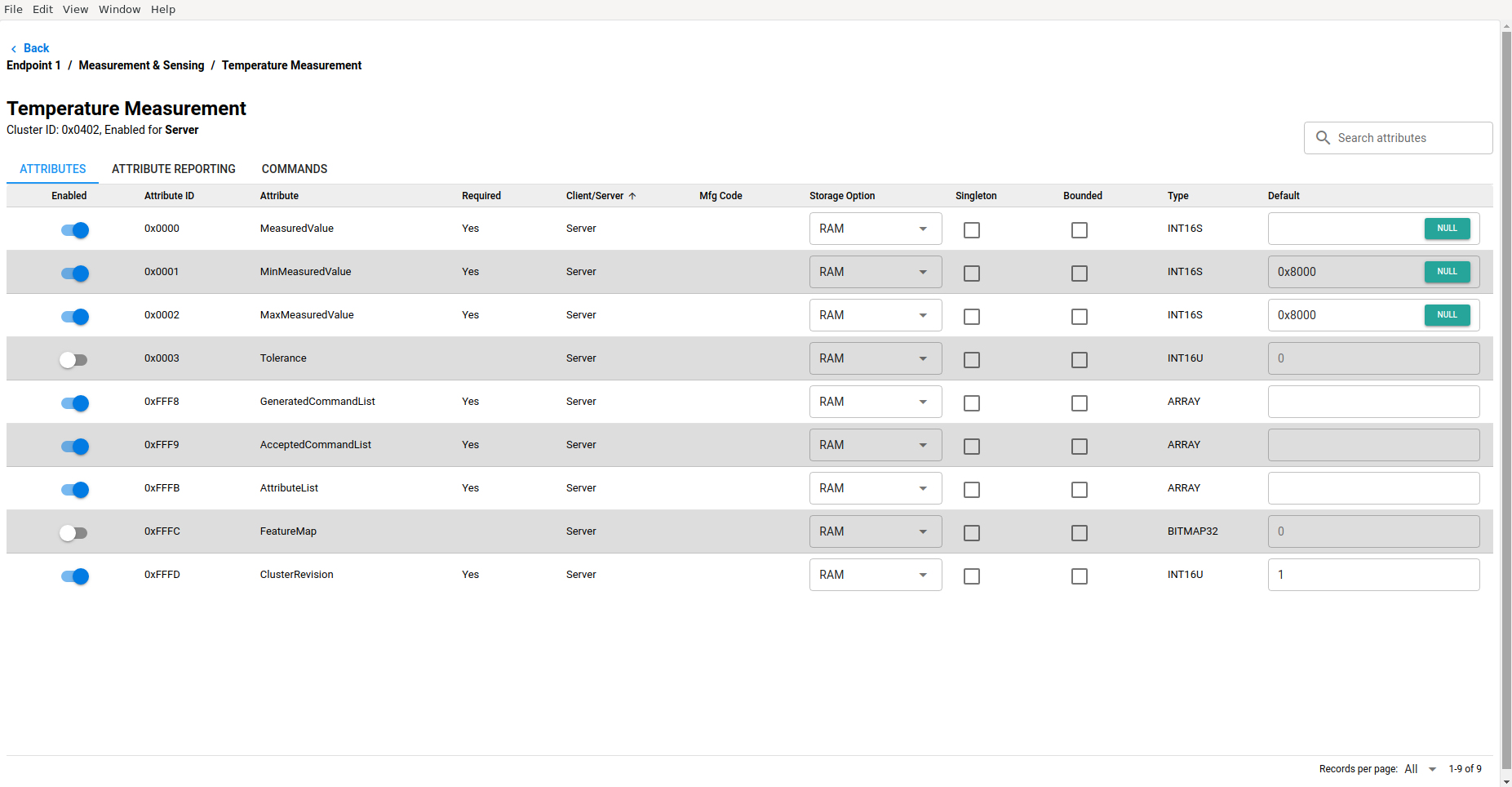Check Bounded box for MinMeasuredValue
The width and height of the screenshot is (1512, 787).
click(1079, 273)
